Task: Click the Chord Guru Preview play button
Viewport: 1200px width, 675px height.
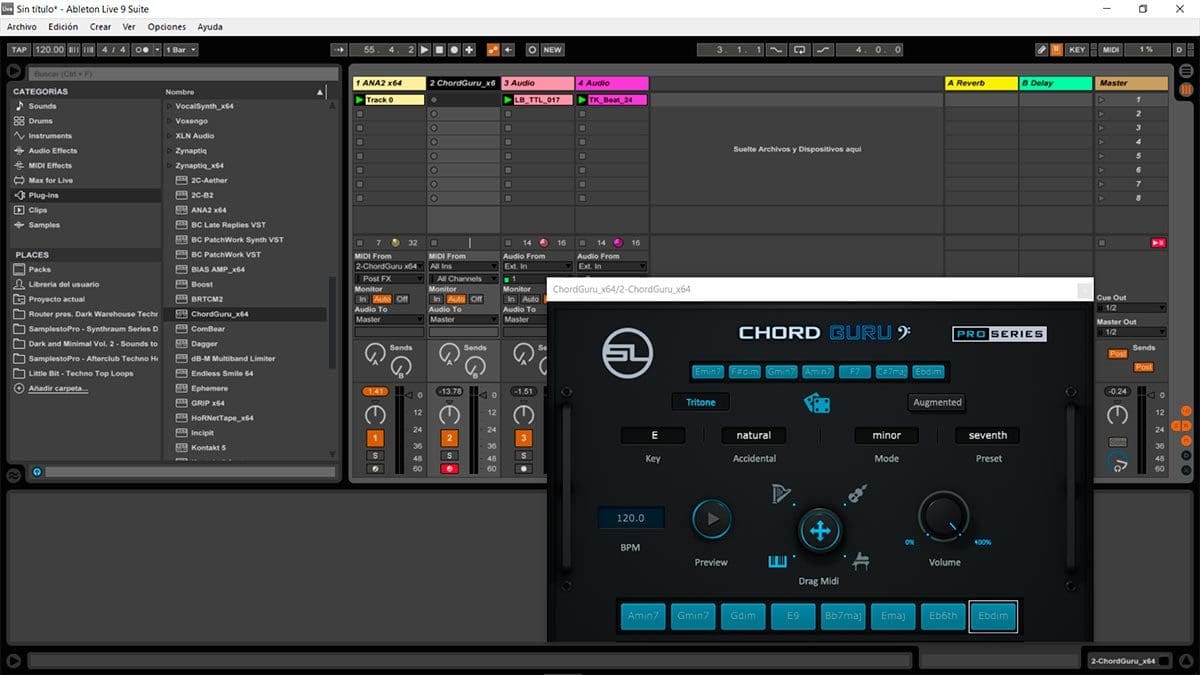Action: [x=712, y=519]
